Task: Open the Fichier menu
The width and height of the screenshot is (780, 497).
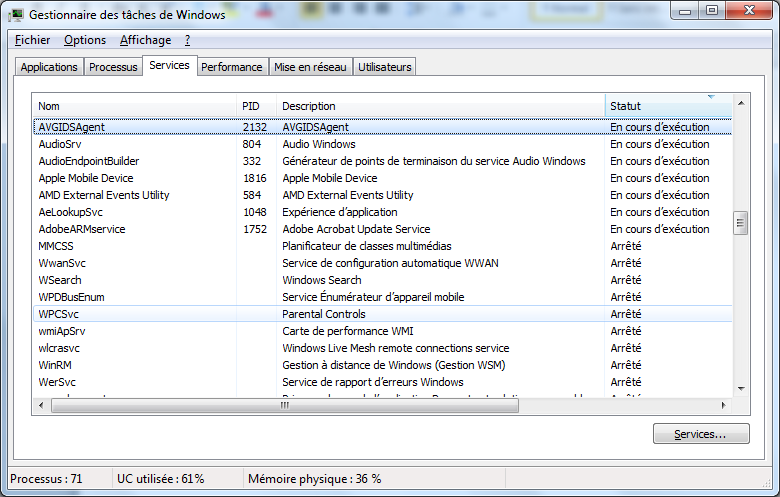Action: 33,40
